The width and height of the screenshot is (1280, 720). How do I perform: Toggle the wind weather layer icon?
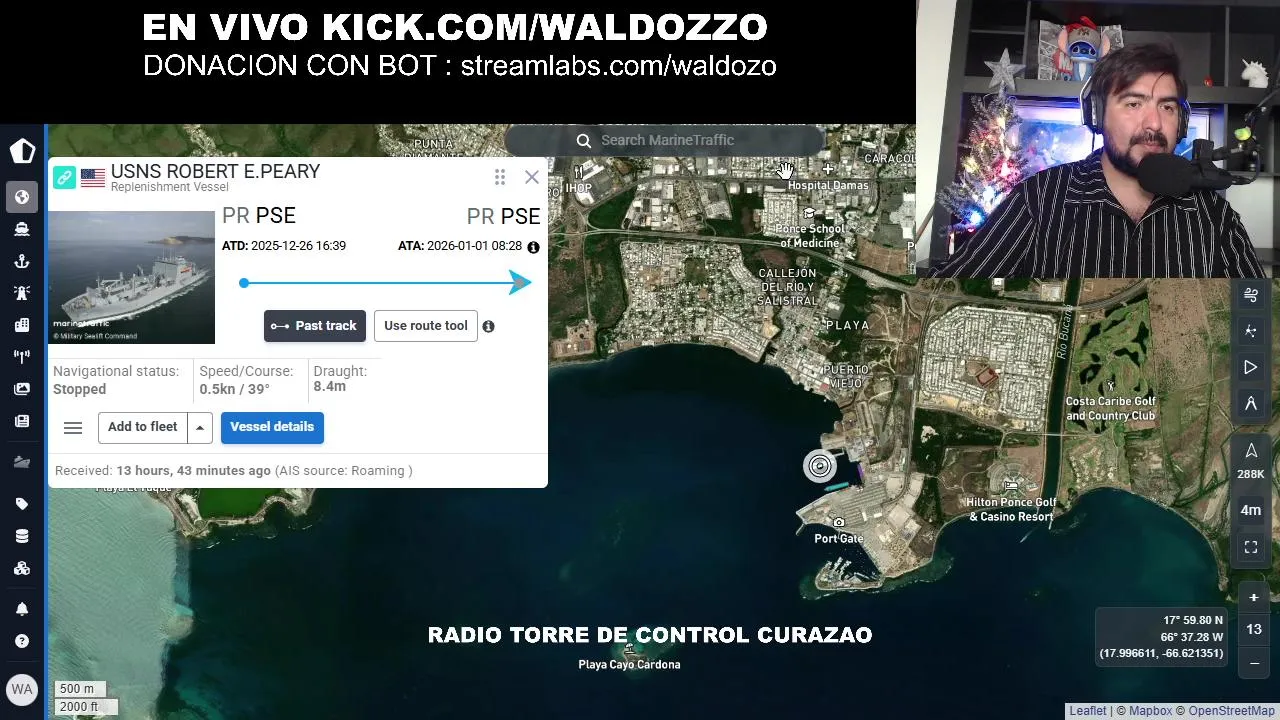point(1251,294)
